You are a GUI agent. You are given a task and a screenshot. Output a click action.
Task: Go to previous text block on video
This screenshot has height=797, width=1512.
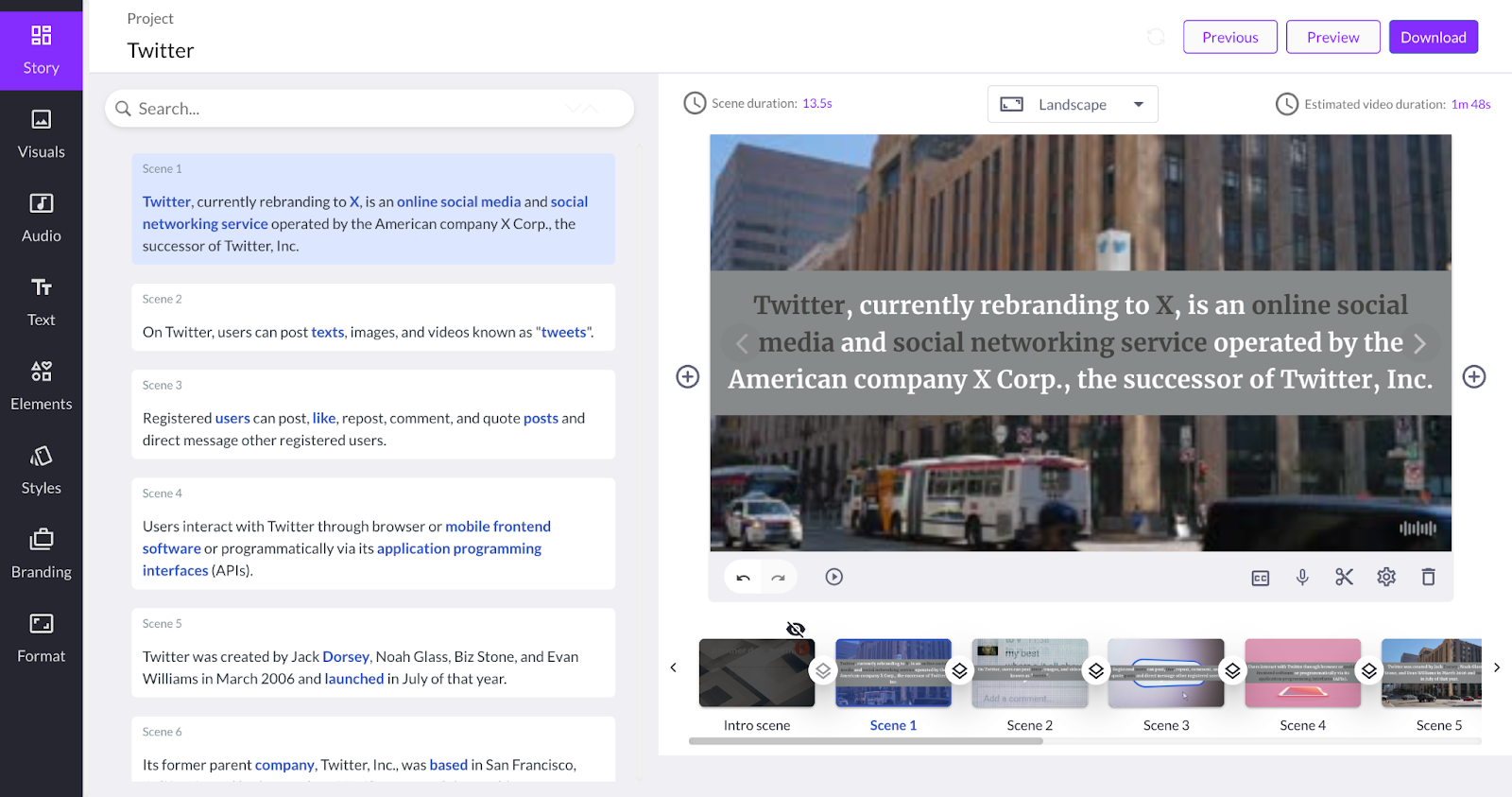pyautogui.click(x=742, y=343)
